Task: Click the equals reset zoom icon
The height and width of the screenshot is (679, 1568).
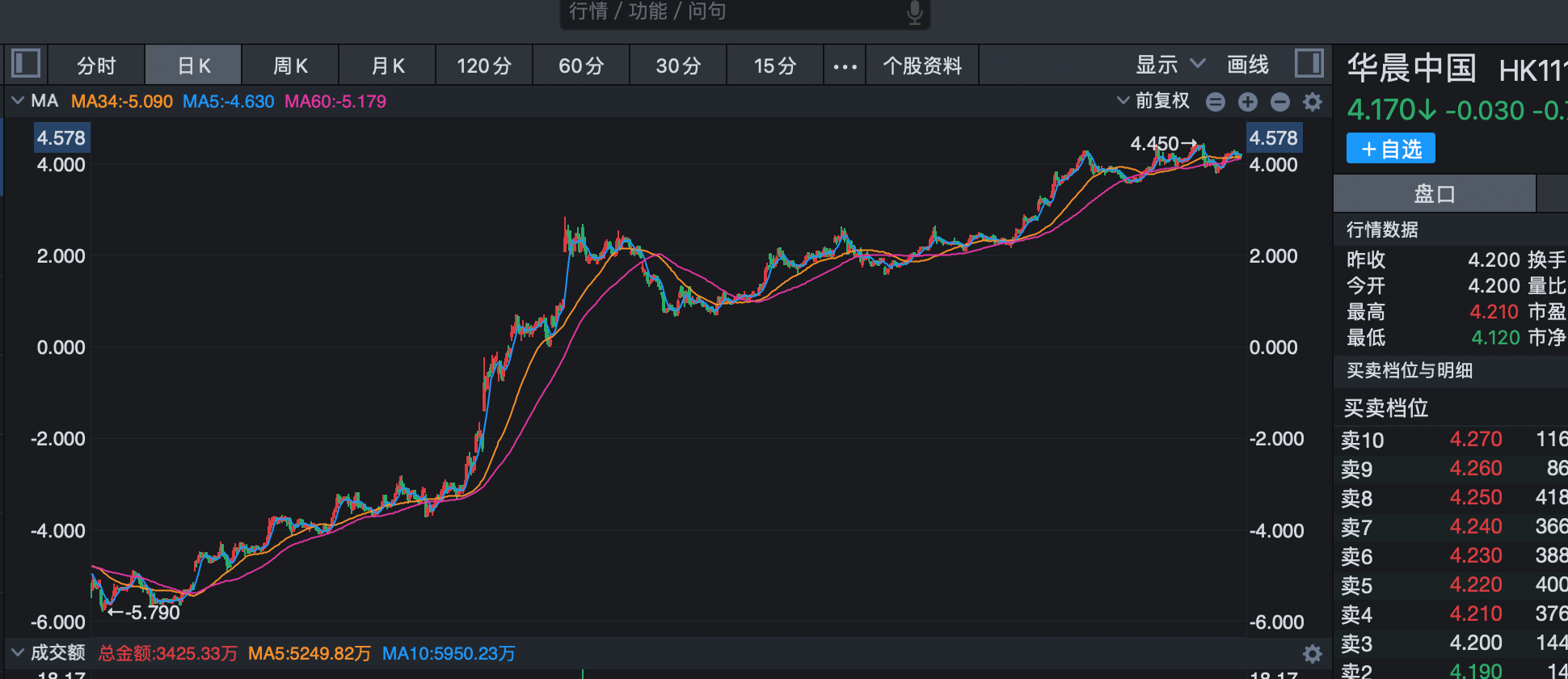Action: coord(1215,102)
